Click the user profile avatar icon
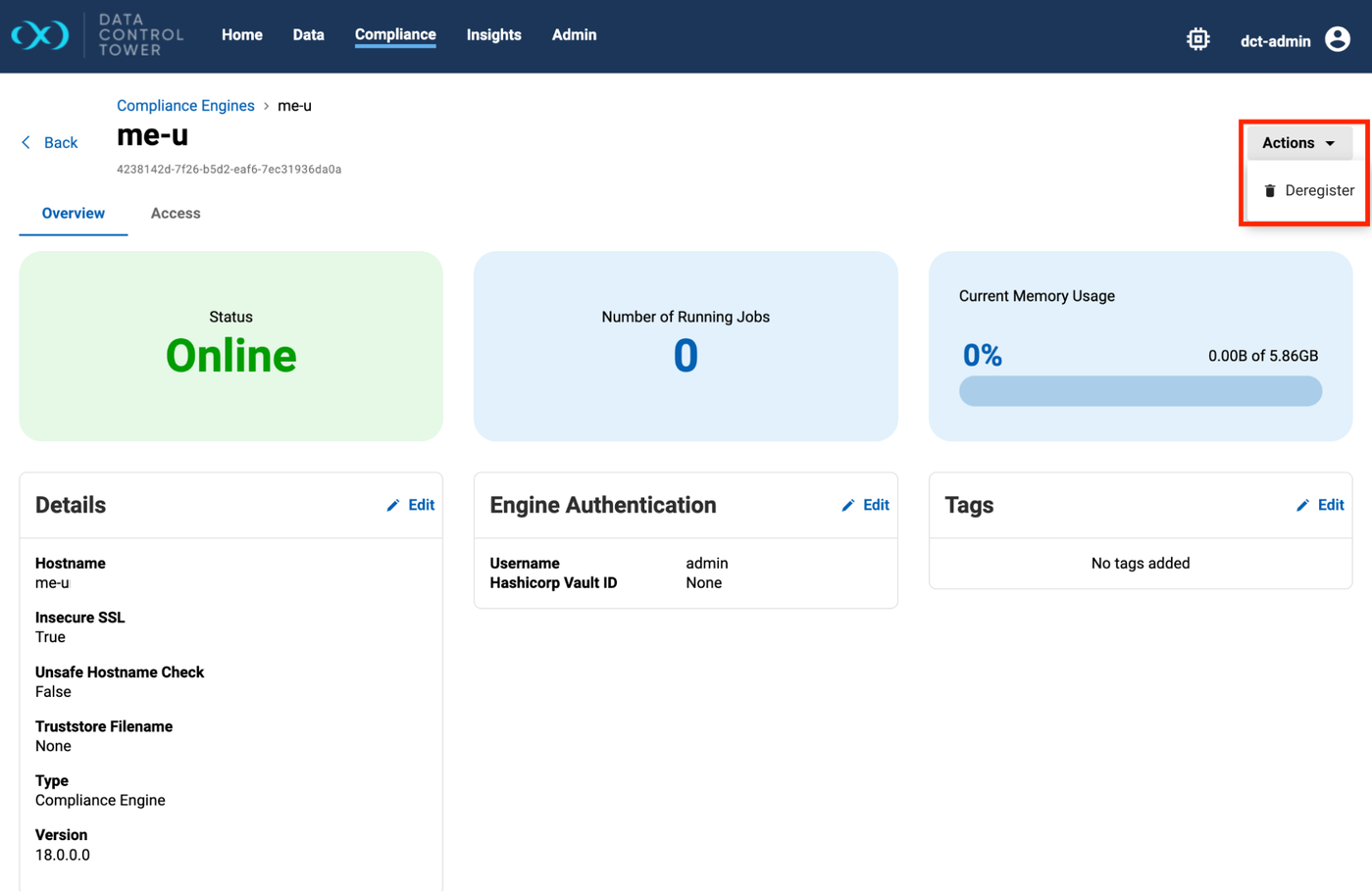This screenshot has height=893, width=1372. [x=1337, y=39]
